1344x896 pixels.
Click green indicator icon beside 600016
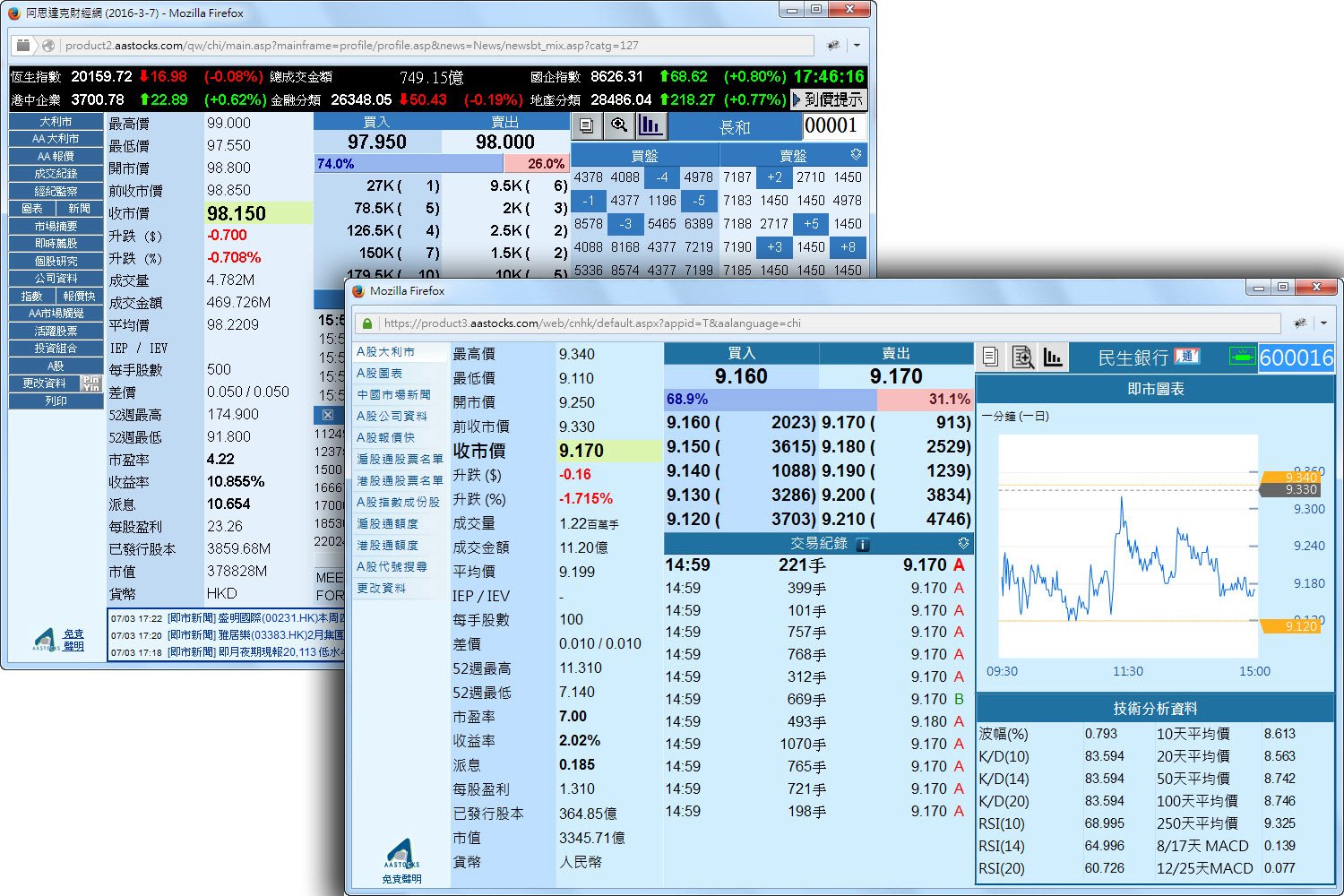[1242, 357]
